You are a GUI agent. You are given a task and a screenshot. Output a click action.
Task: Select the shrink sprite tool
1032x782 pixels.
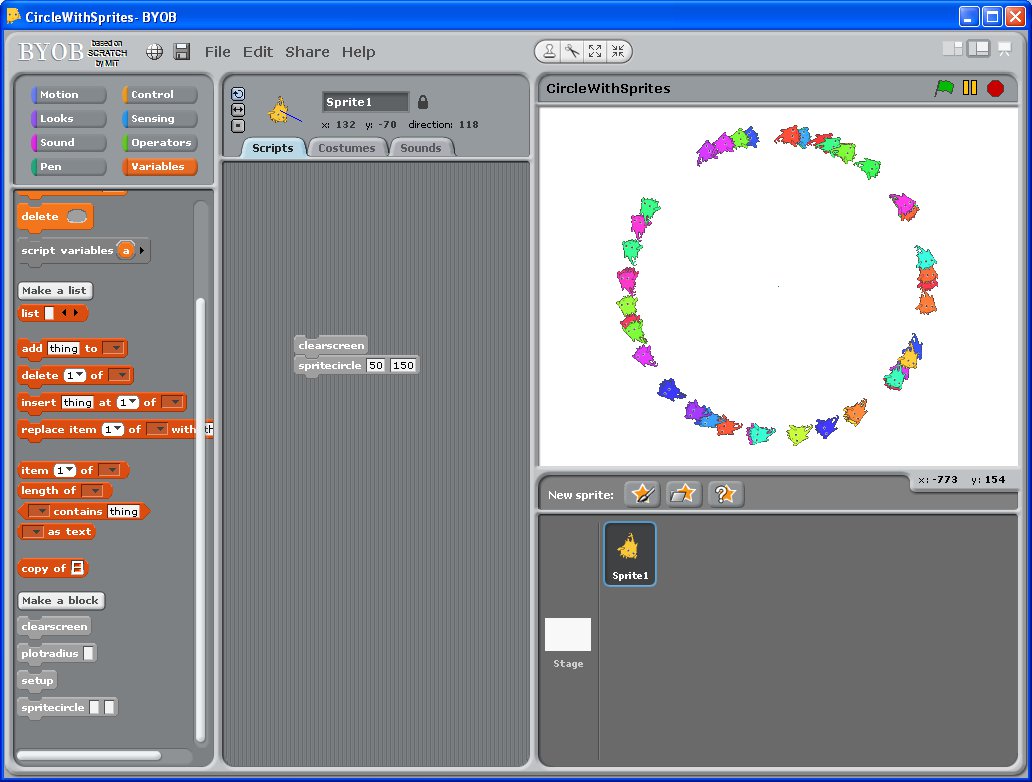[617, 51]
